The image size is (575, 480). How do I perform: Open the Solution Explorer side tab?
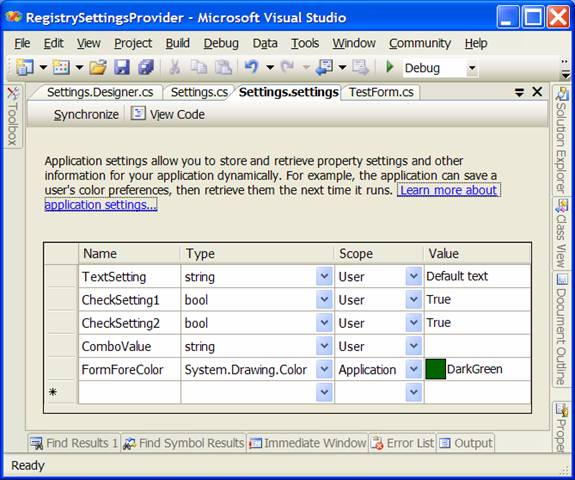[561, 140]
